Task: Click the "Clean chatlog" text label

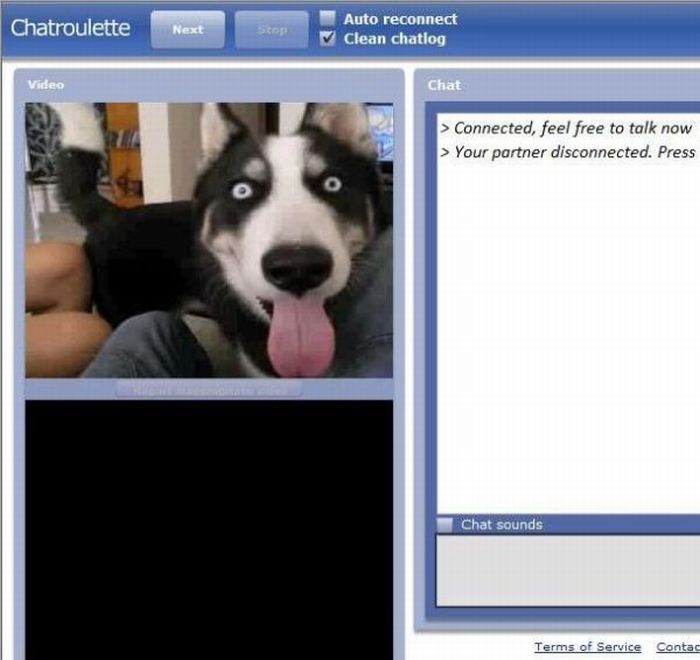Action: [x=394, y=39]
